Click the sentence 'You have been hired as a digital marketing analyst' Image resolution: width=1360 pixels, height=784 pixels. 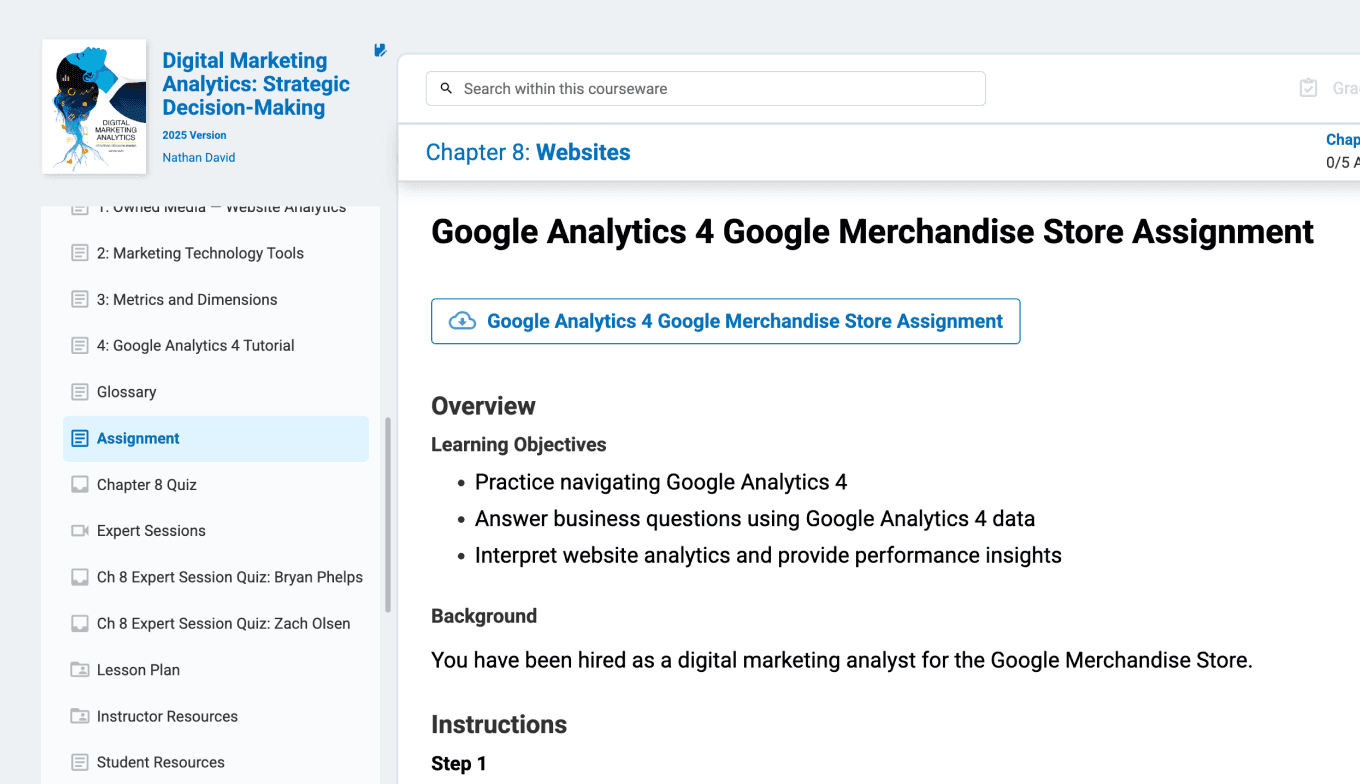[842, 660]
